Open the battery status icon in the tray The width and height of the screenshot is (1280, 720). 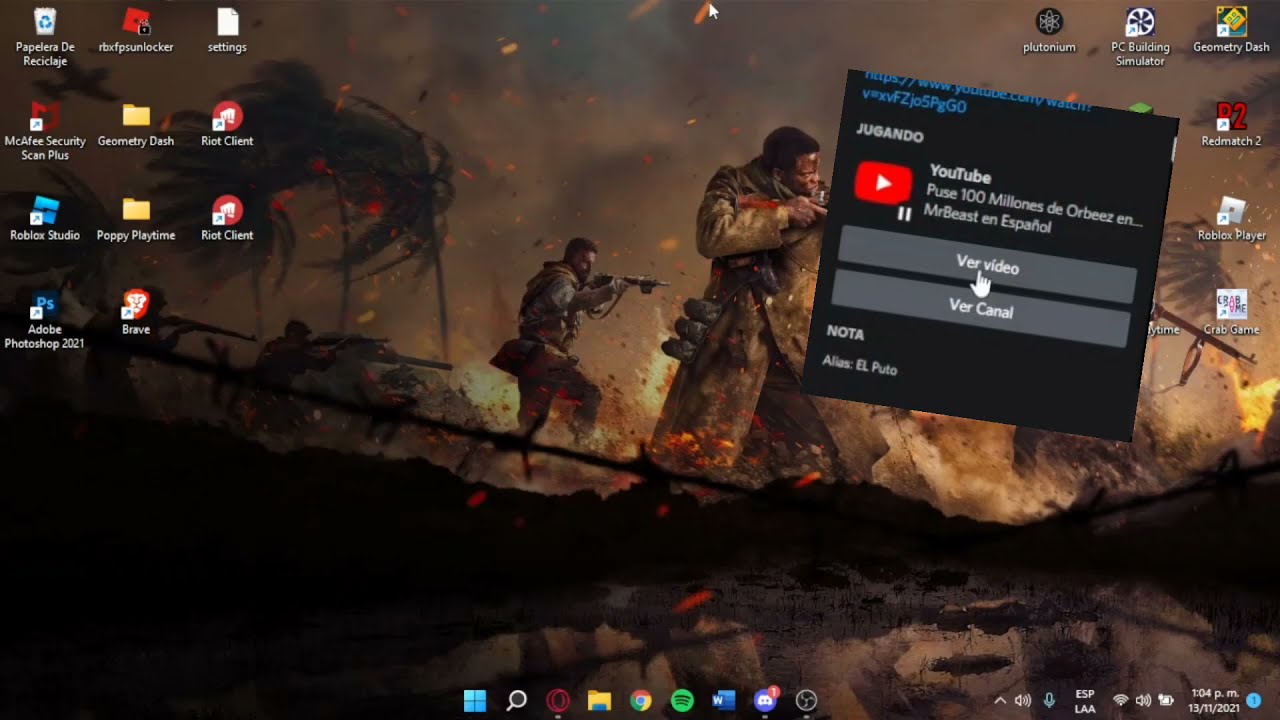coord(1165,701)
